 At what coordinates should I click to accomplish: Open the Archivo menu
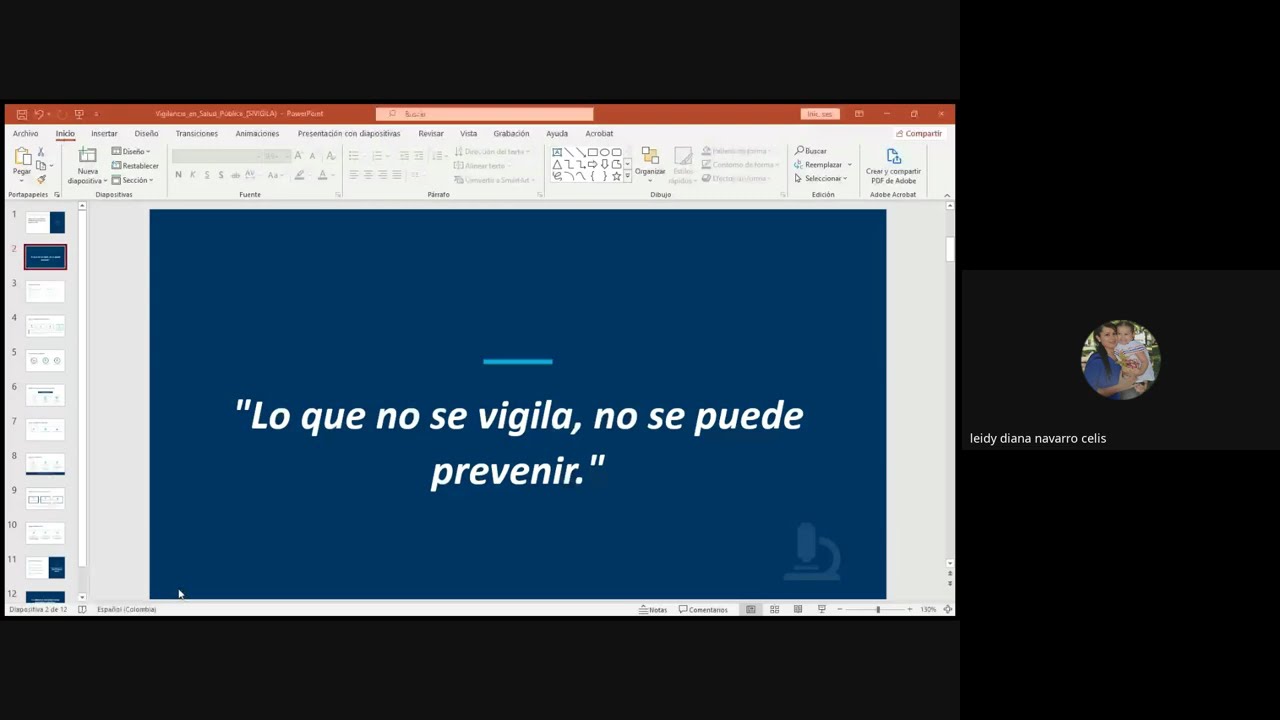point(25,133)
